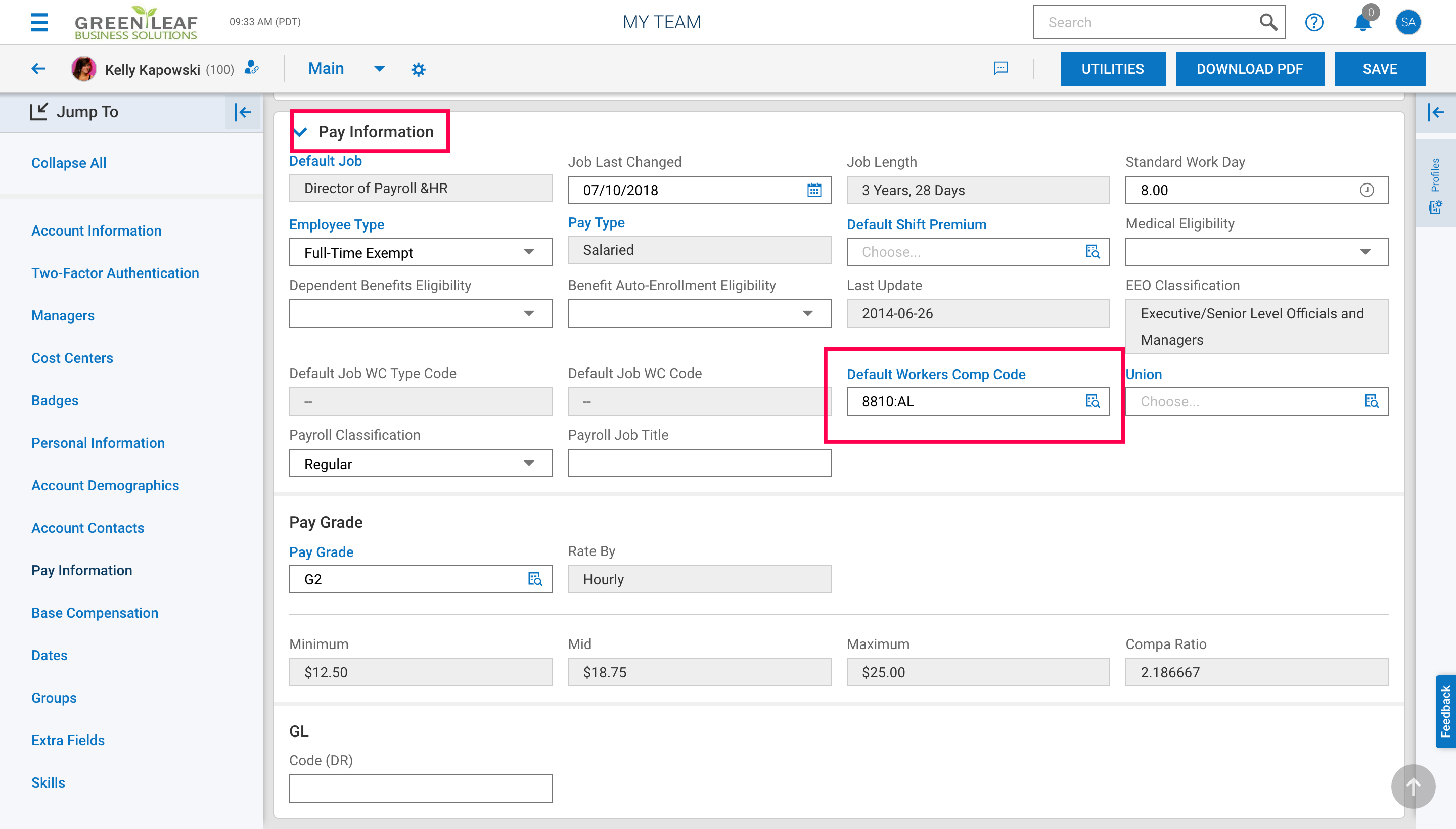Click the Collapse All link
This screenshot has height=829, width=1456.
(x=69, y=163)
